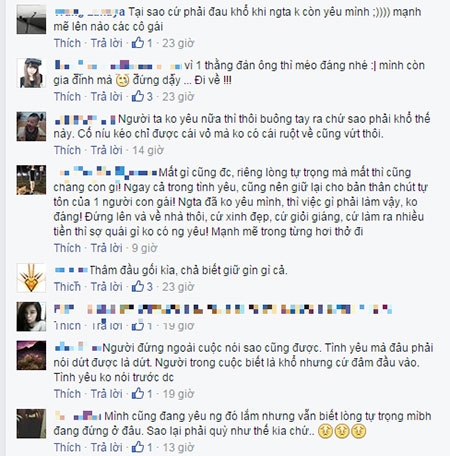Click like count icon on 'Thâm đầu gối' comment
Viewport: 450px width, 456px height.
138,286
